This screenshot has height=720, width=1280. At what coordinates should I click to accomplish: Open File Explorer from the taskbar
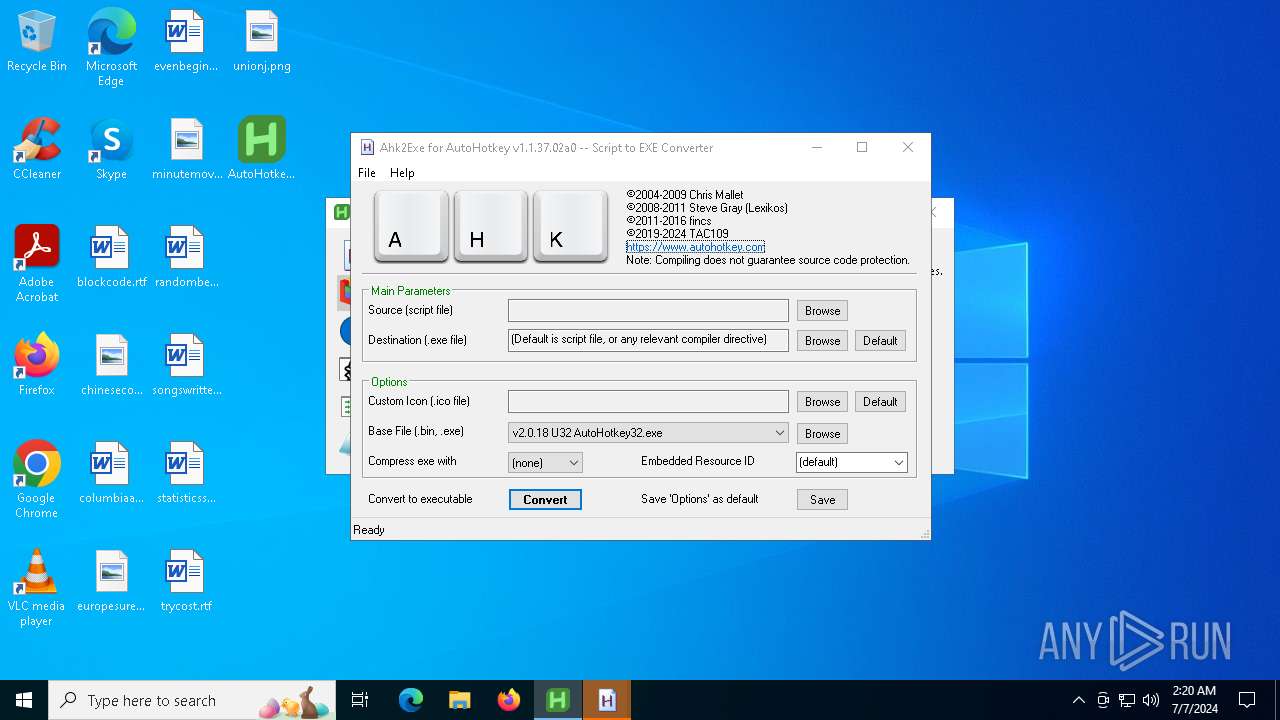[459, 700]
